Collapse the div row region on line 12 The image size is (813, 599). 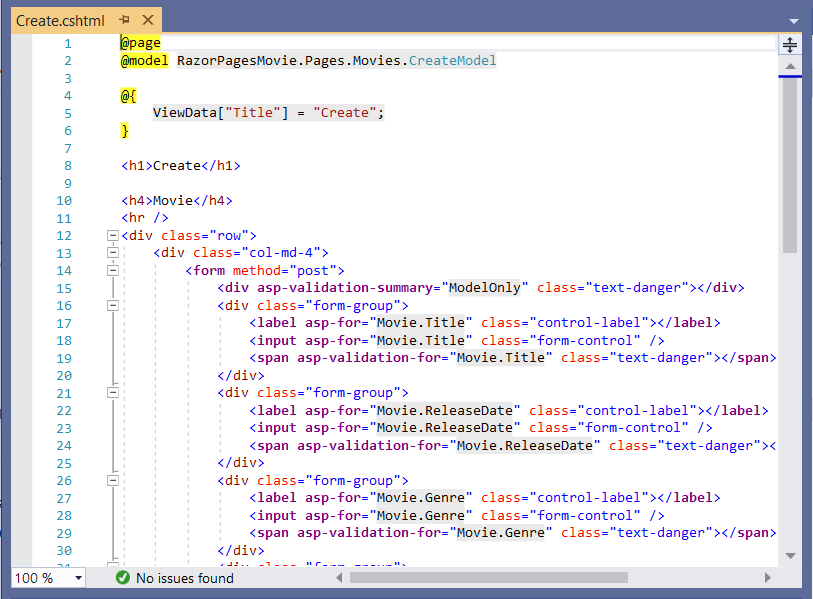[113, 236]
